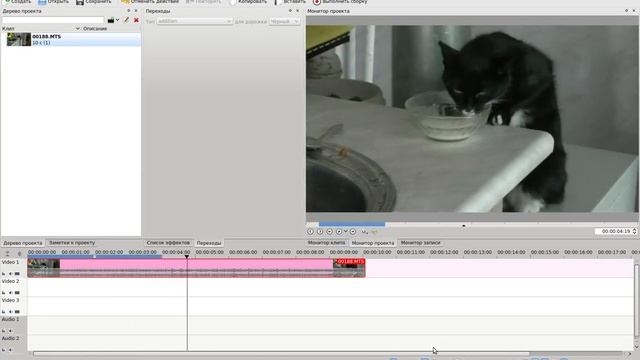Click the timeline horizontal scrollbar
Viewport: 640px width, 360px height.
click(282, 354)
